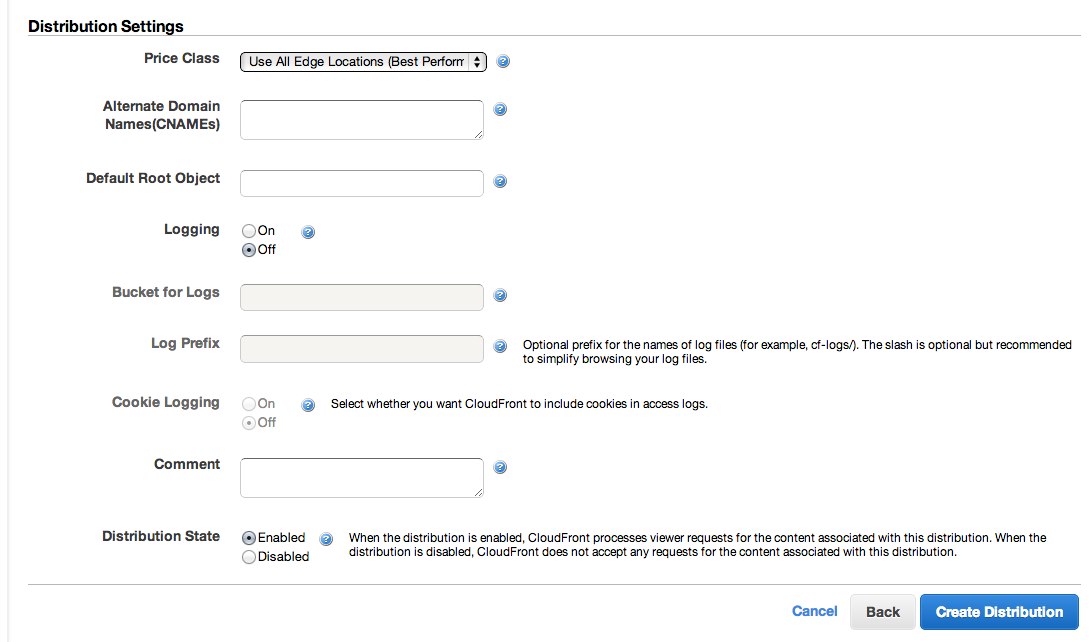
Task: Click the Cancel link
Action: [814, 611]
